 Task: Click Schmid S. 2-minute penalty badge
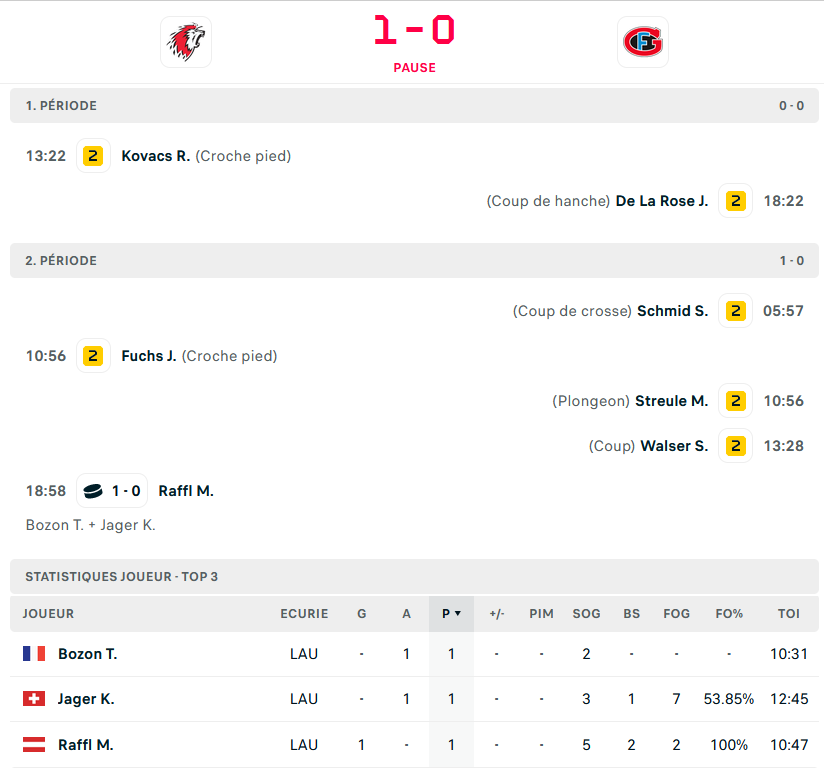point(736,311)
